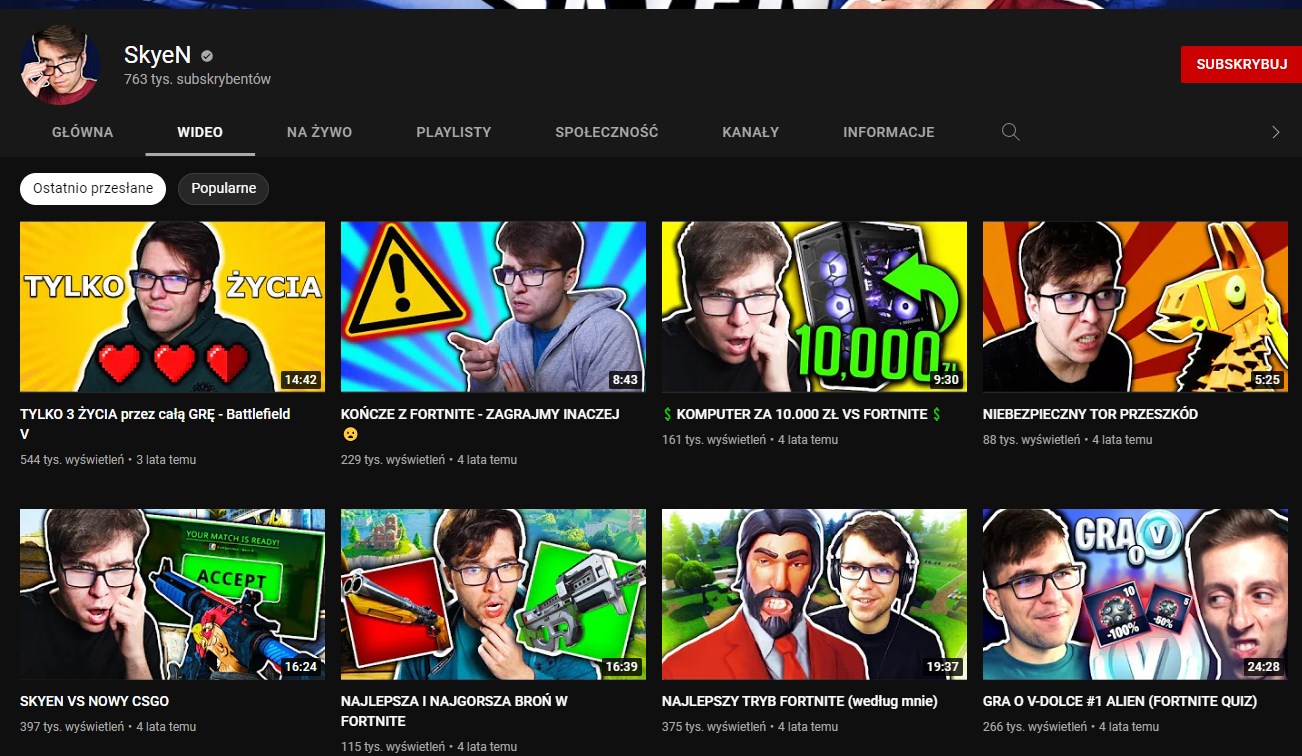The height and width of the screenshot is (756, 1302).
Task: Open the SKYEN VS NOWY CSGO thumbnail
Action: coord(172,595)
